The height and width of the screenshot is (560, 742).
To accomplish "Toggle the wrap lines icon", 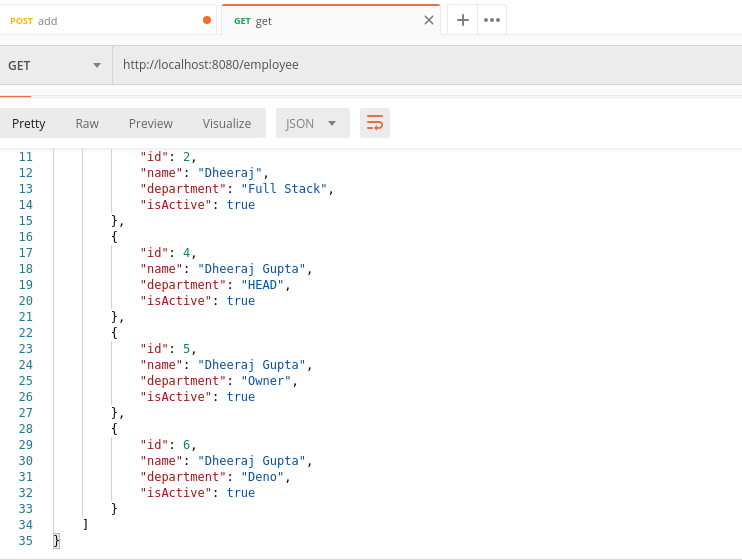I will (x=375, y=123).
